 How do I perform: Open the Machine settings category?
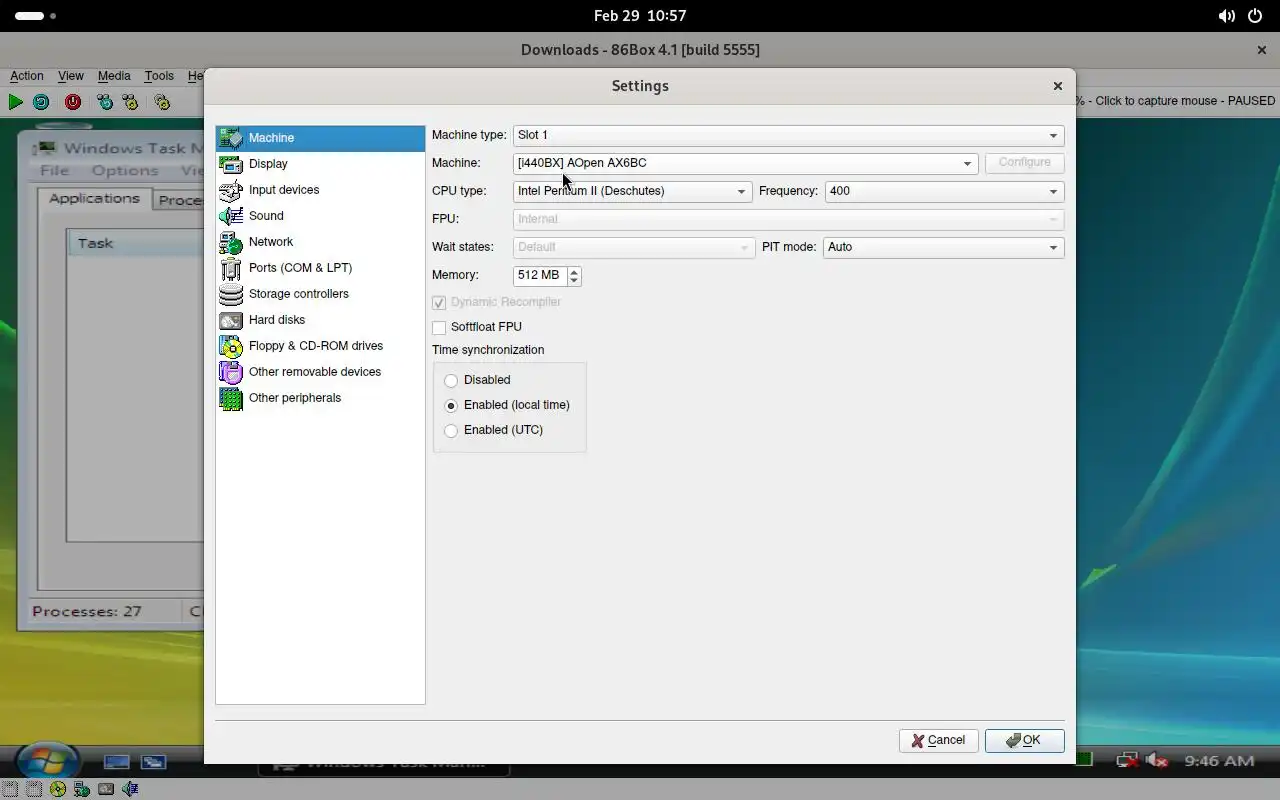(x=320, y=138)
